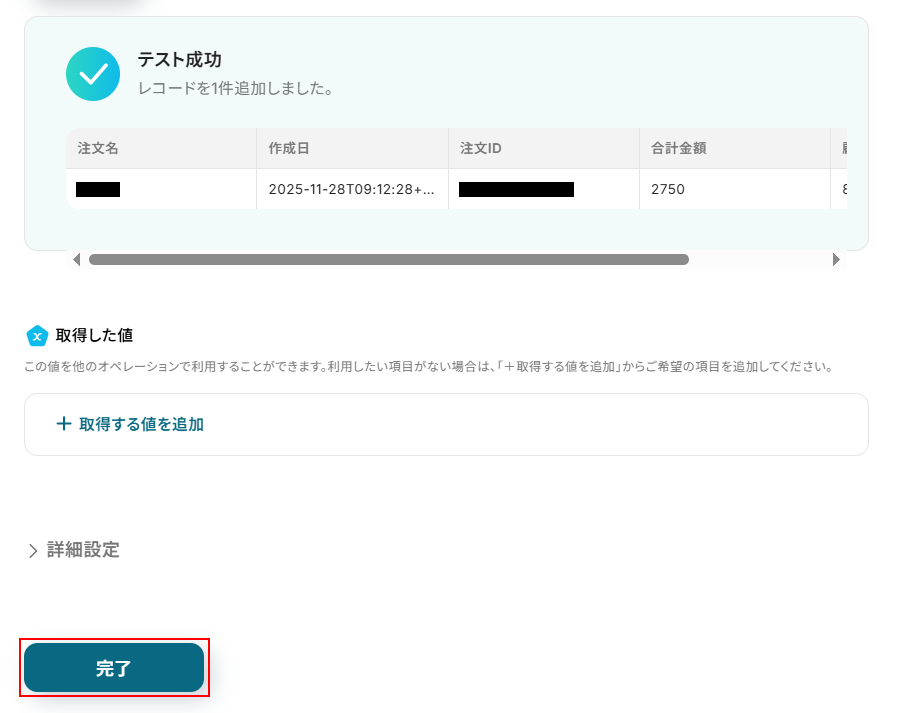The height and width of the screenshot is (713, 903).
Task: Select the 作成日 column header
Action: click(289, 148)
